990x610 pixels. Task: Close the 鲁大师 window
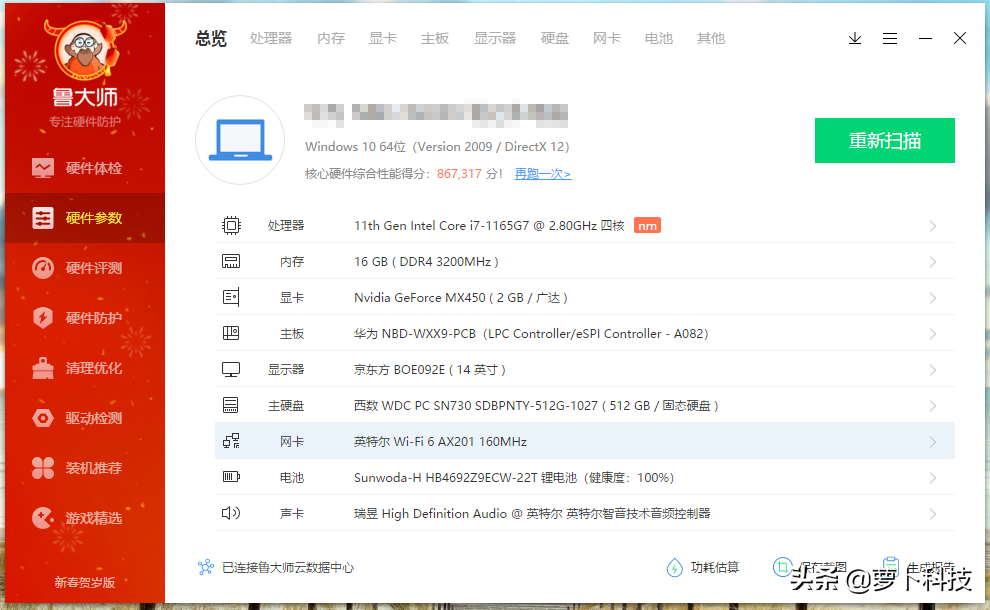pyautogui.click(x=960, y=39)
